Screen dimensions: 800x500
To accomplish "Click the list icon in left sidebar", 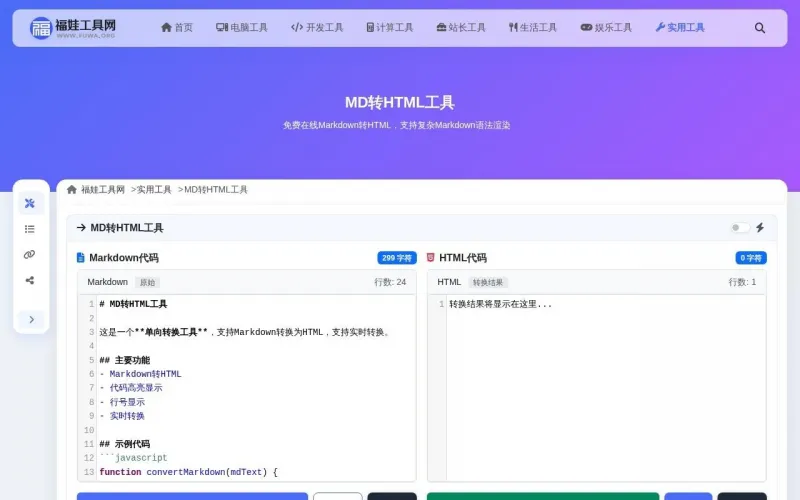I will point(30,229).
